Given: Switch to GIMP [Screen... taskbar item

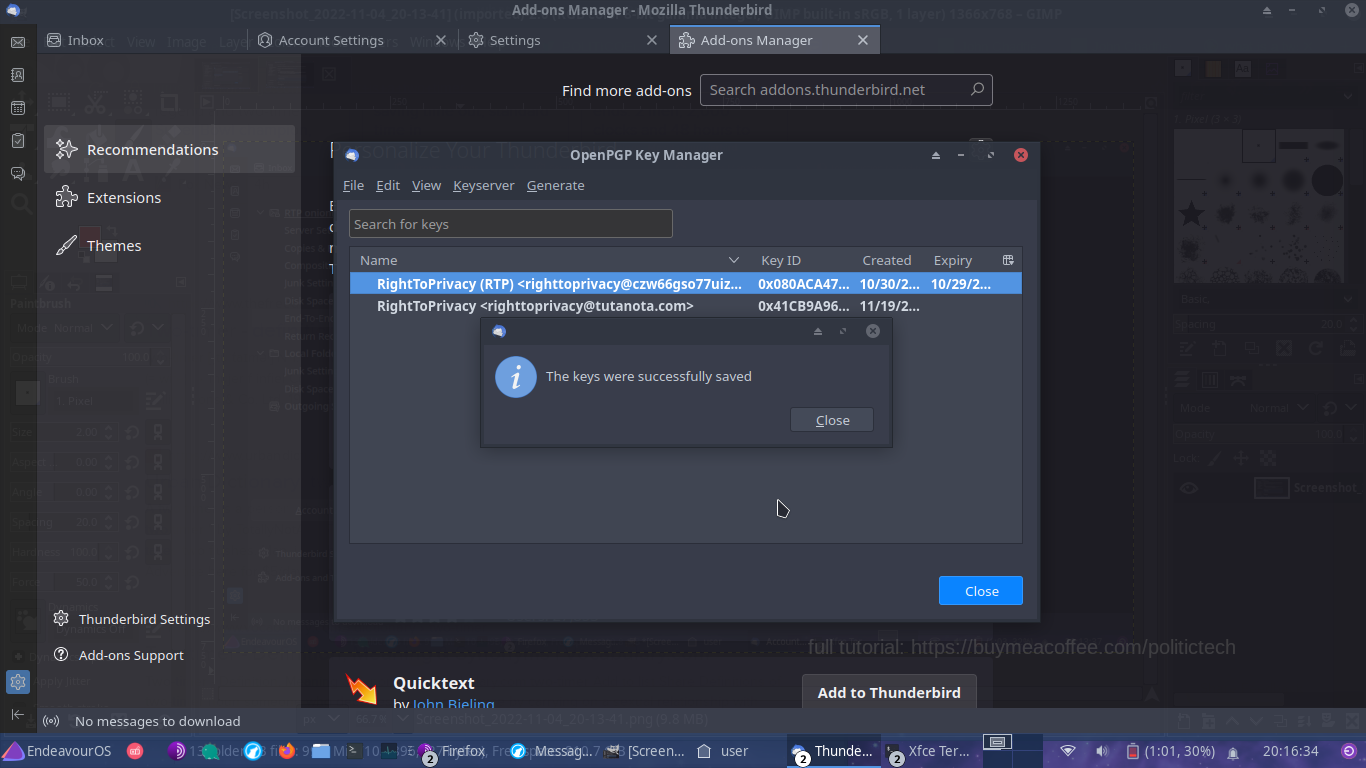Looking at the screenshot, I should pos(646,751).
